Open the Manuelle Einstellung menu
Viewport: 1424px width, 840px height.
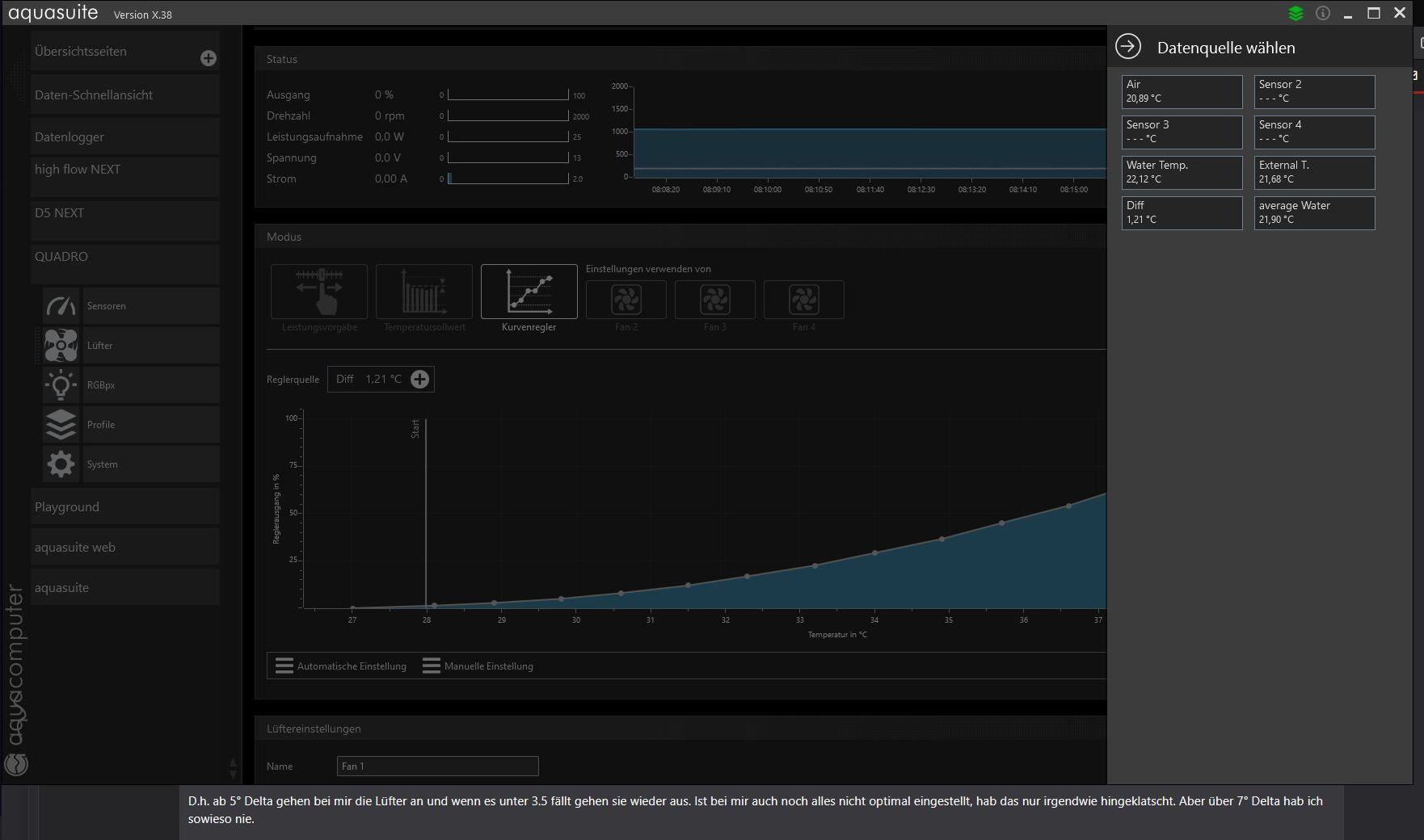(478, 666)
